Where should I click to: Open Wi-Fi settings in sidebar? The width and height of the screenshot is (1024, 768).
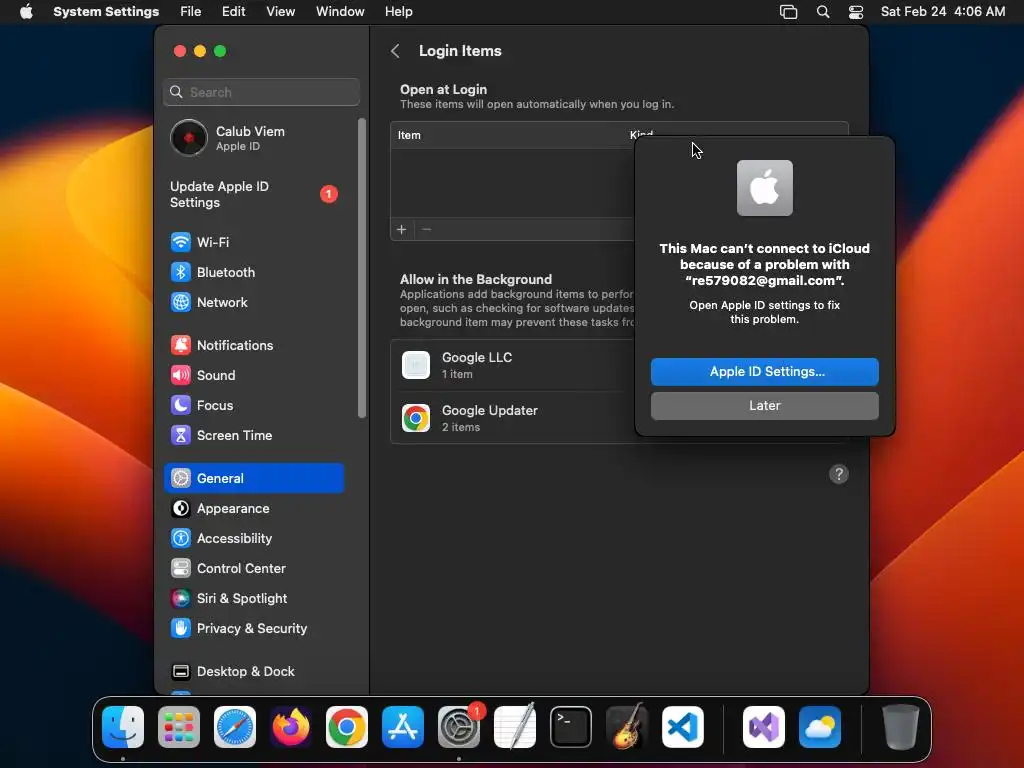point(254,242)
